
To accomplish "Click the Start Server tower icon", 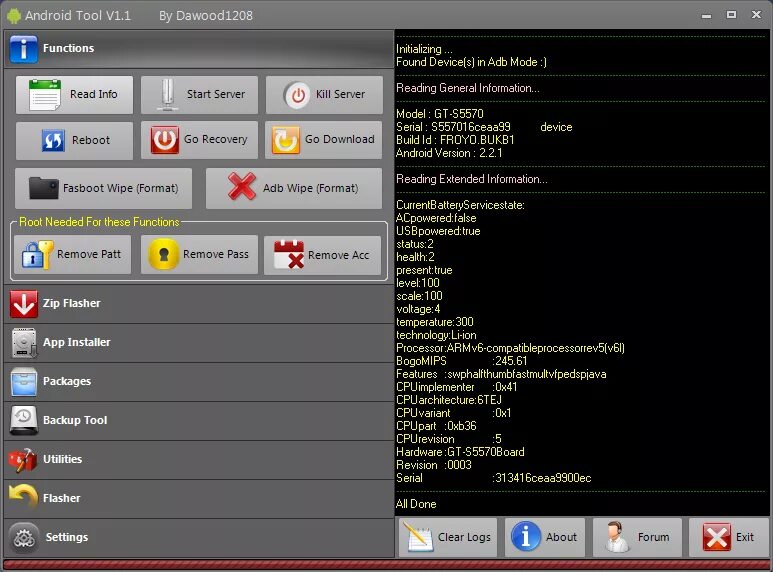I will click(168, 94).
